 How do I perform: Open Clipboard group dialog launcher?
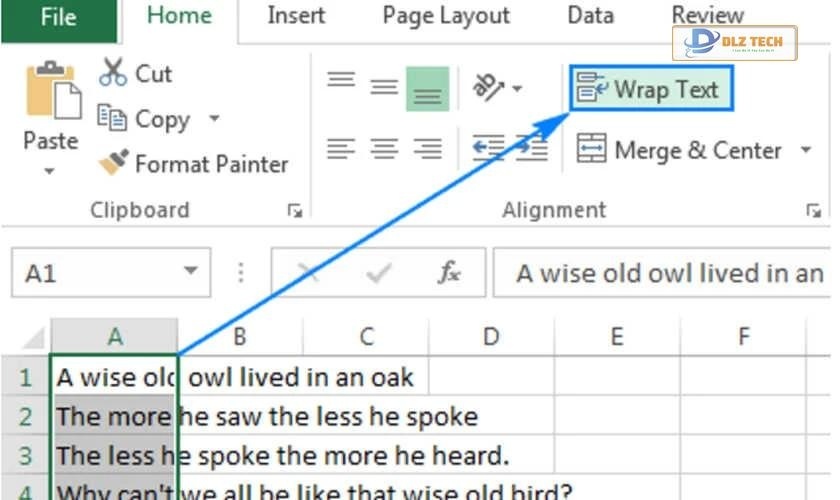point(294,210)
